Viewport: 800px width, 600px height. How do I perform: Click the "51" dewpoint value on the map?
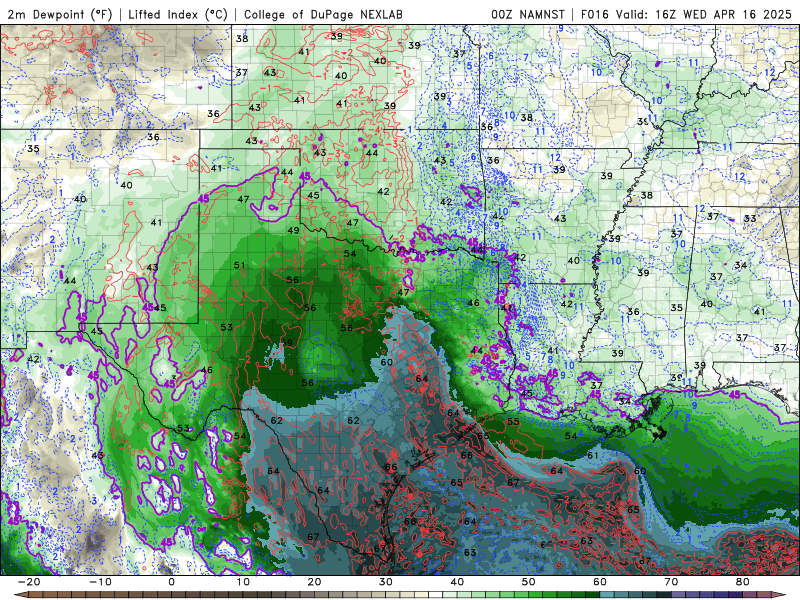[239, 265]
